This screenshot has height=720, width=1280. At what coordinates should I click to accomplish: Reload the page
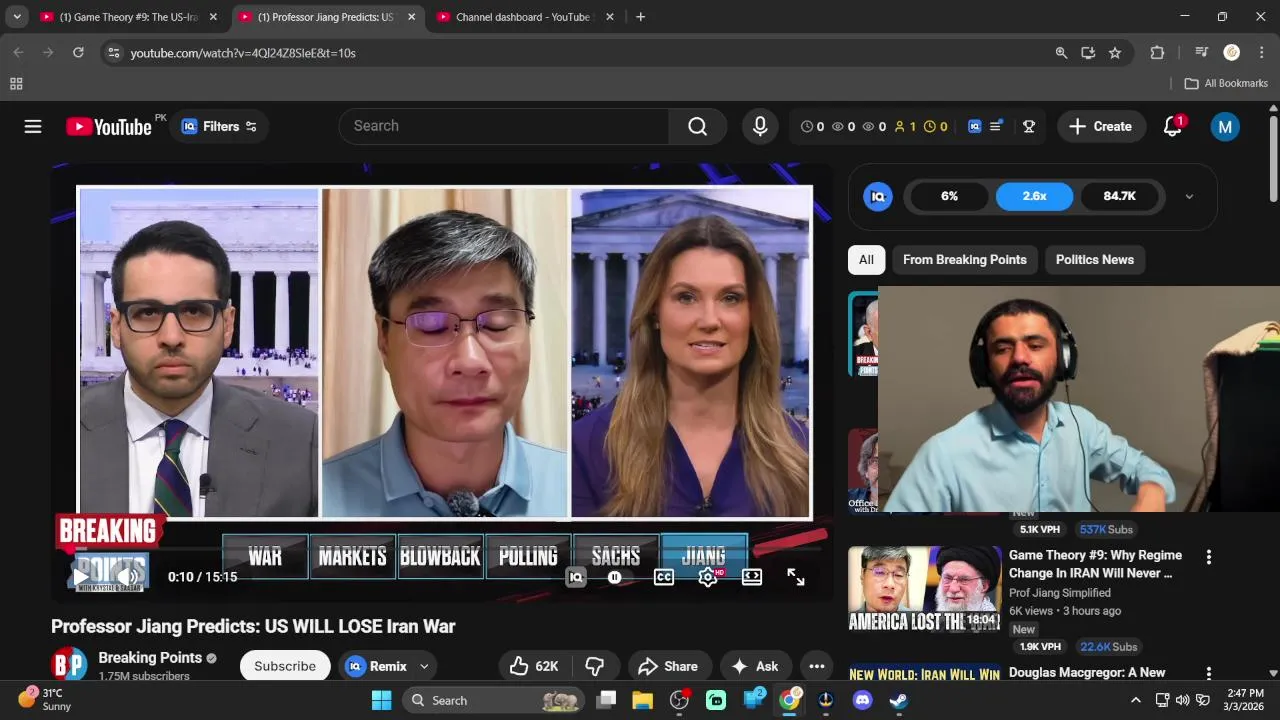78,53
